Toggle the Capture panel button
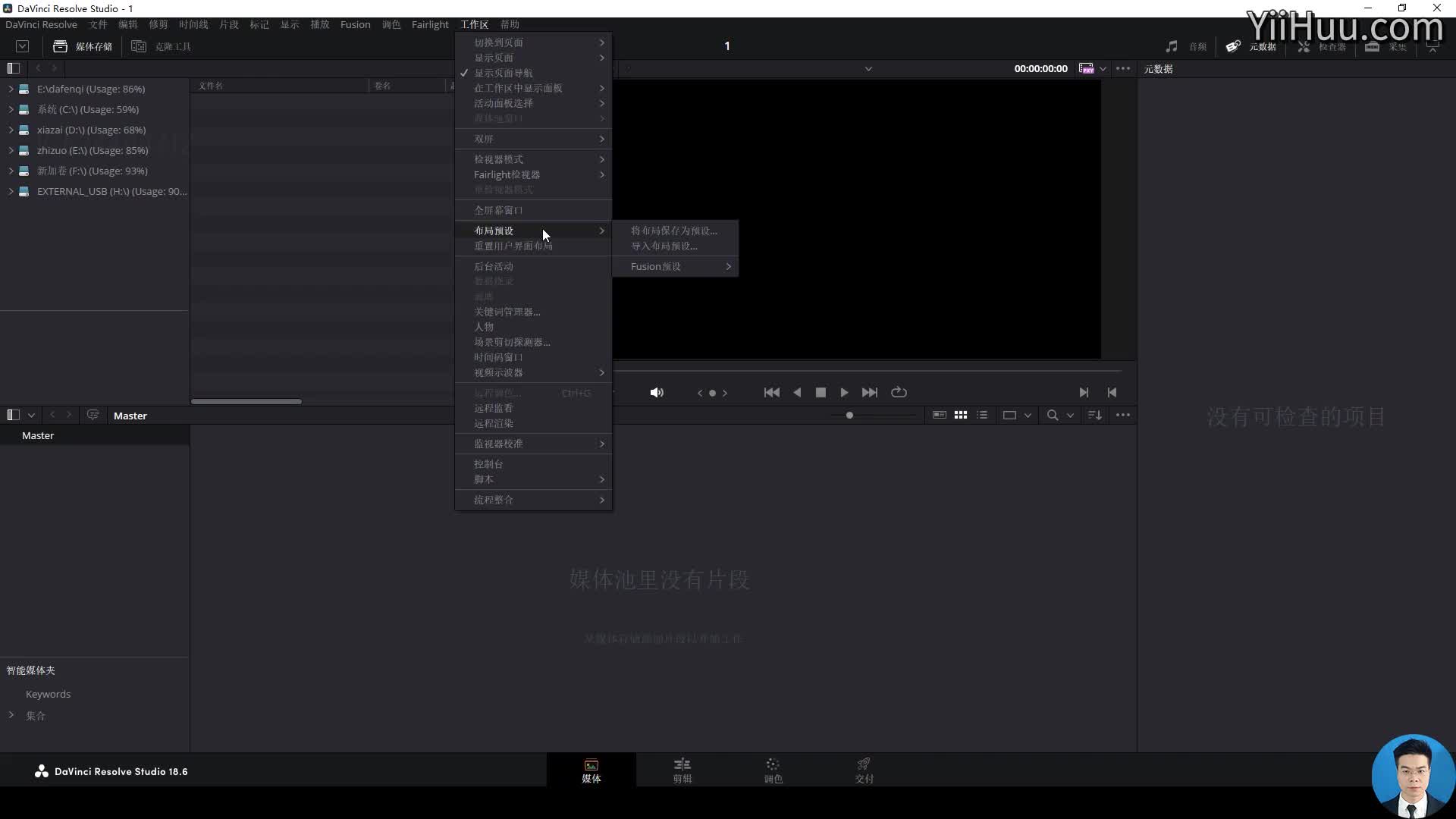Screen dimensions: 1456x819 point(1386,46)
